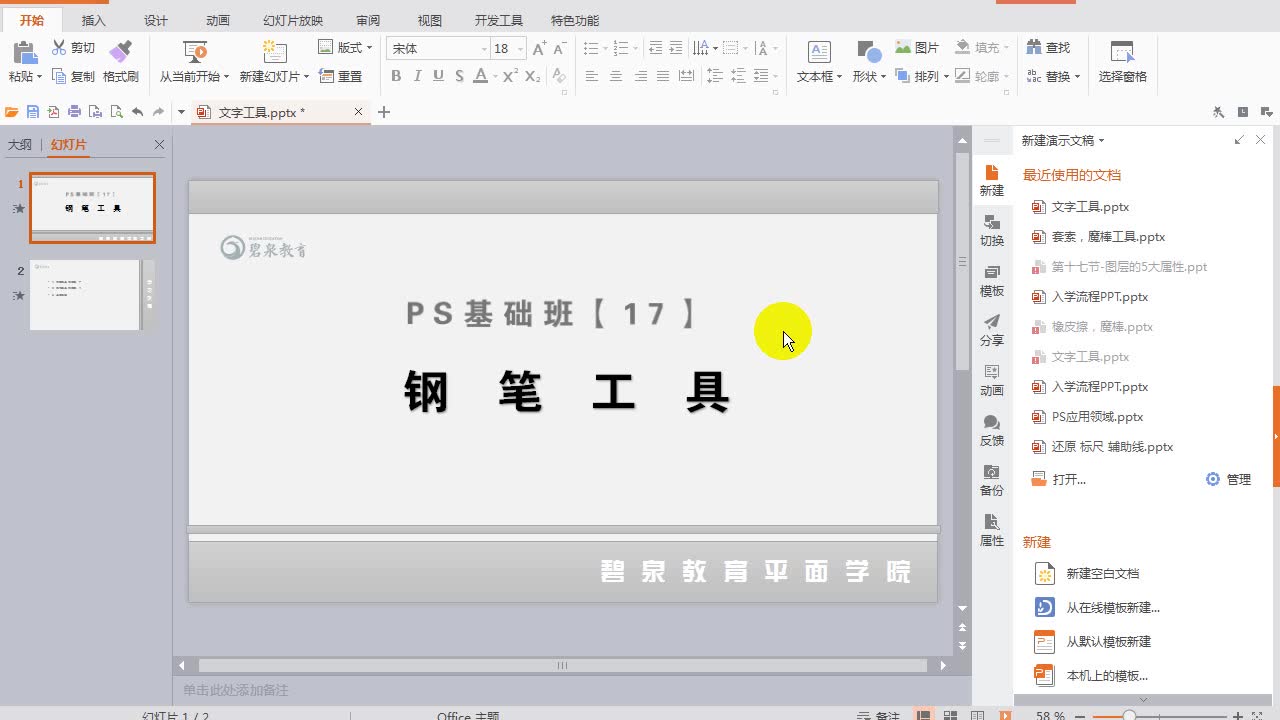
Task: Open the Feedback (反馈) sidebar panel
Action: point(992,431)
